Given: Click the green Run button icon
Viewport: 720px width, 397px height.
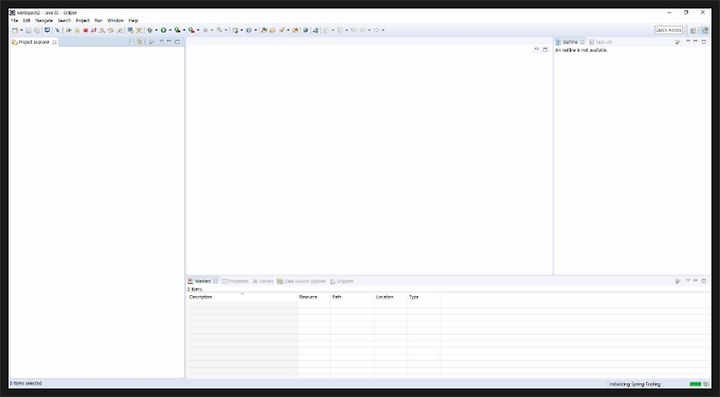Looking at the screenshot, I should (163, 30).
